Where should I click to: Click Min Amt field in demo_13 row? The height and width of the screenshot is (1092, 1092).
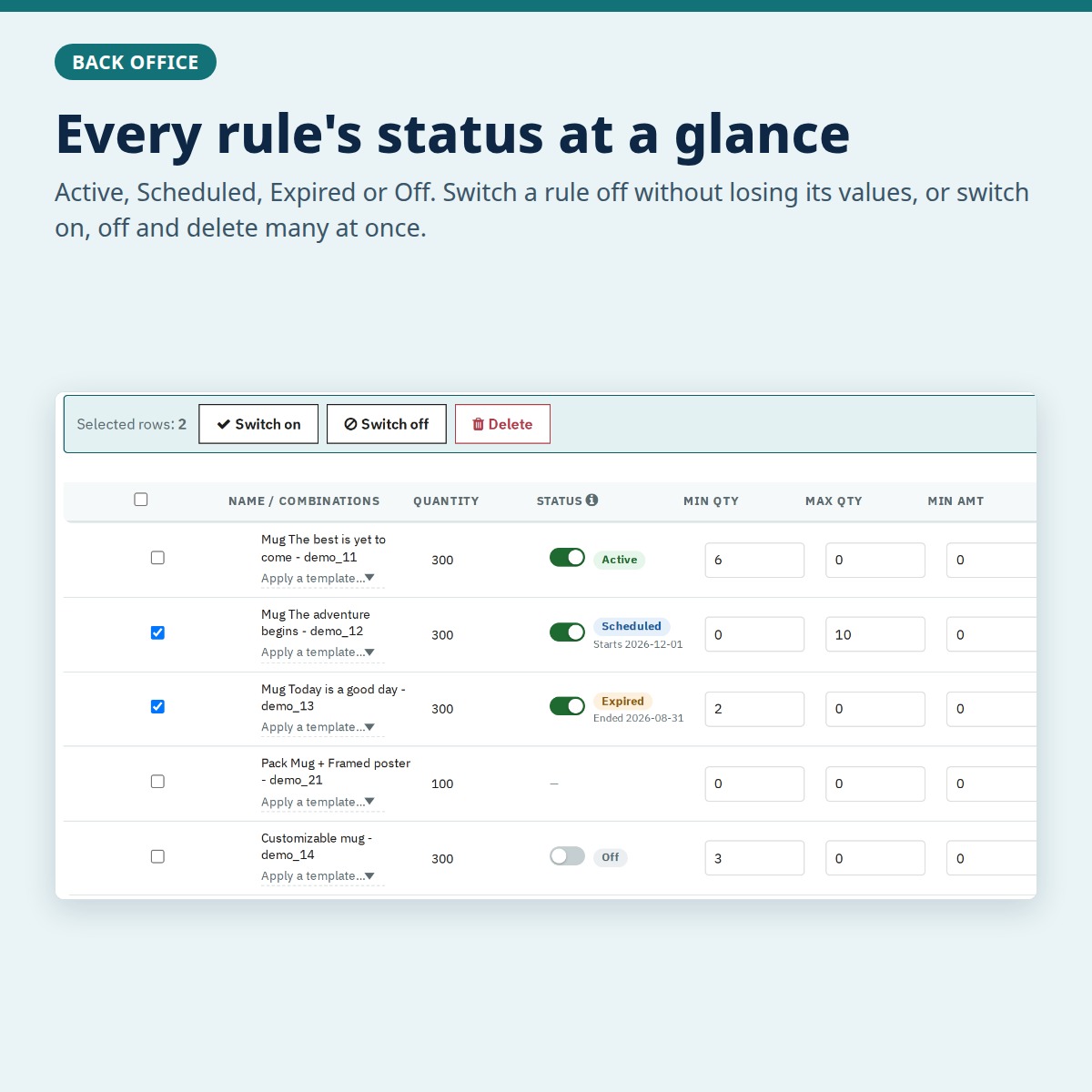point(991,709)
